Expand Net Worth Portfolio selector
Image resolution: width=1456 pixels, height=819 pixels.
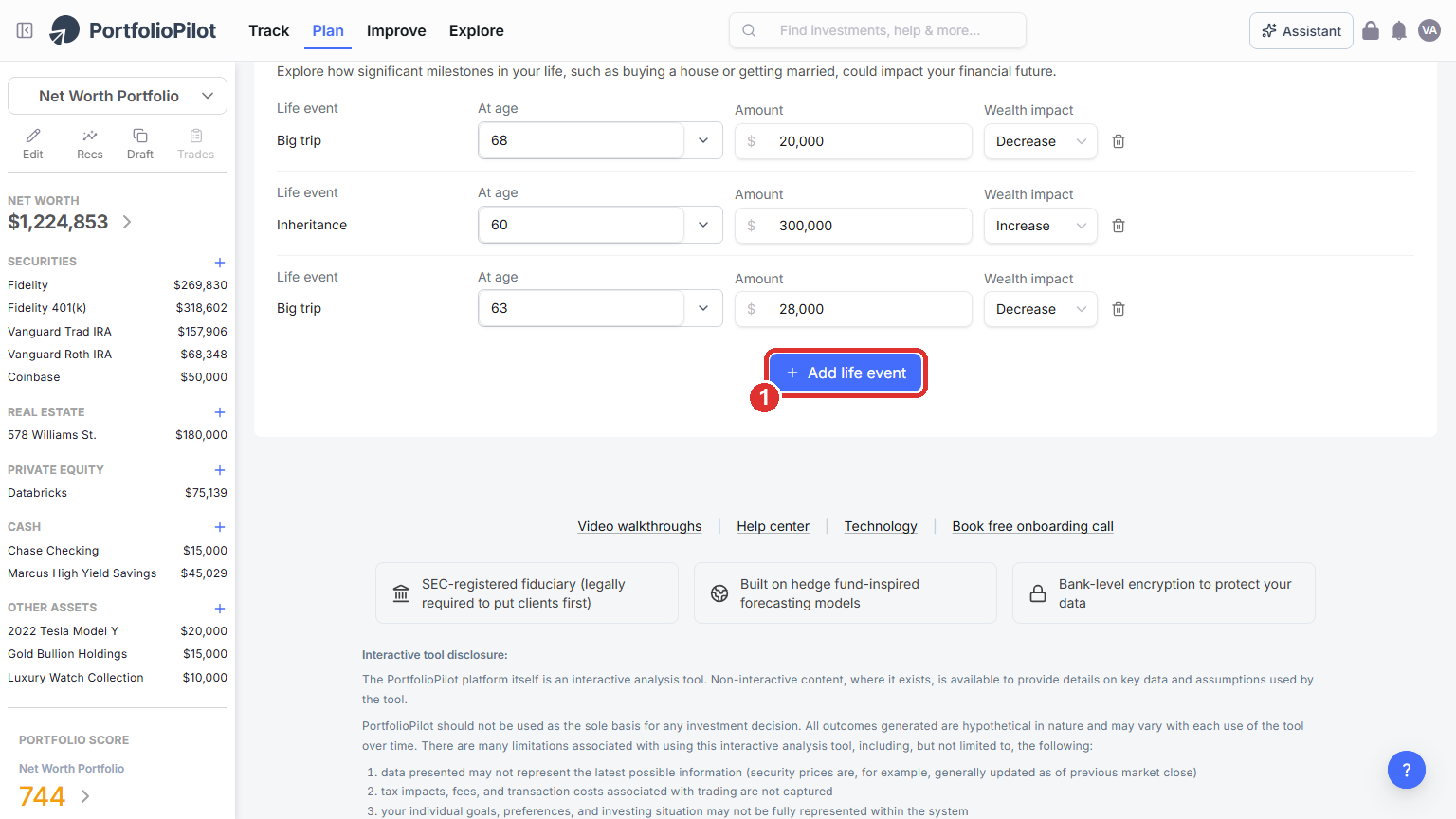click(x=118, y=96)
